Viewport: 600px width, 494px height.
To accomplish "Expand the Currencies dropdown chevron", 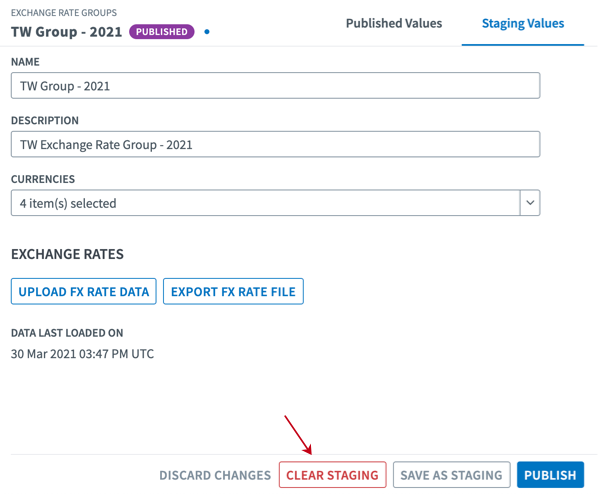I will coord(529,203).
